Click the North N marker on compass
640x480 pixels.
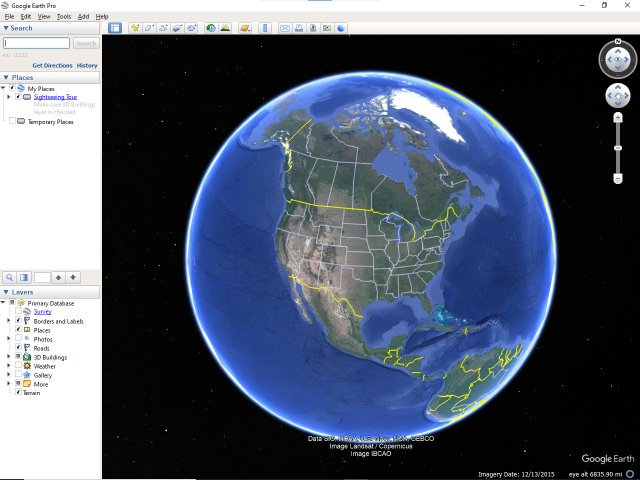point(618,41)
